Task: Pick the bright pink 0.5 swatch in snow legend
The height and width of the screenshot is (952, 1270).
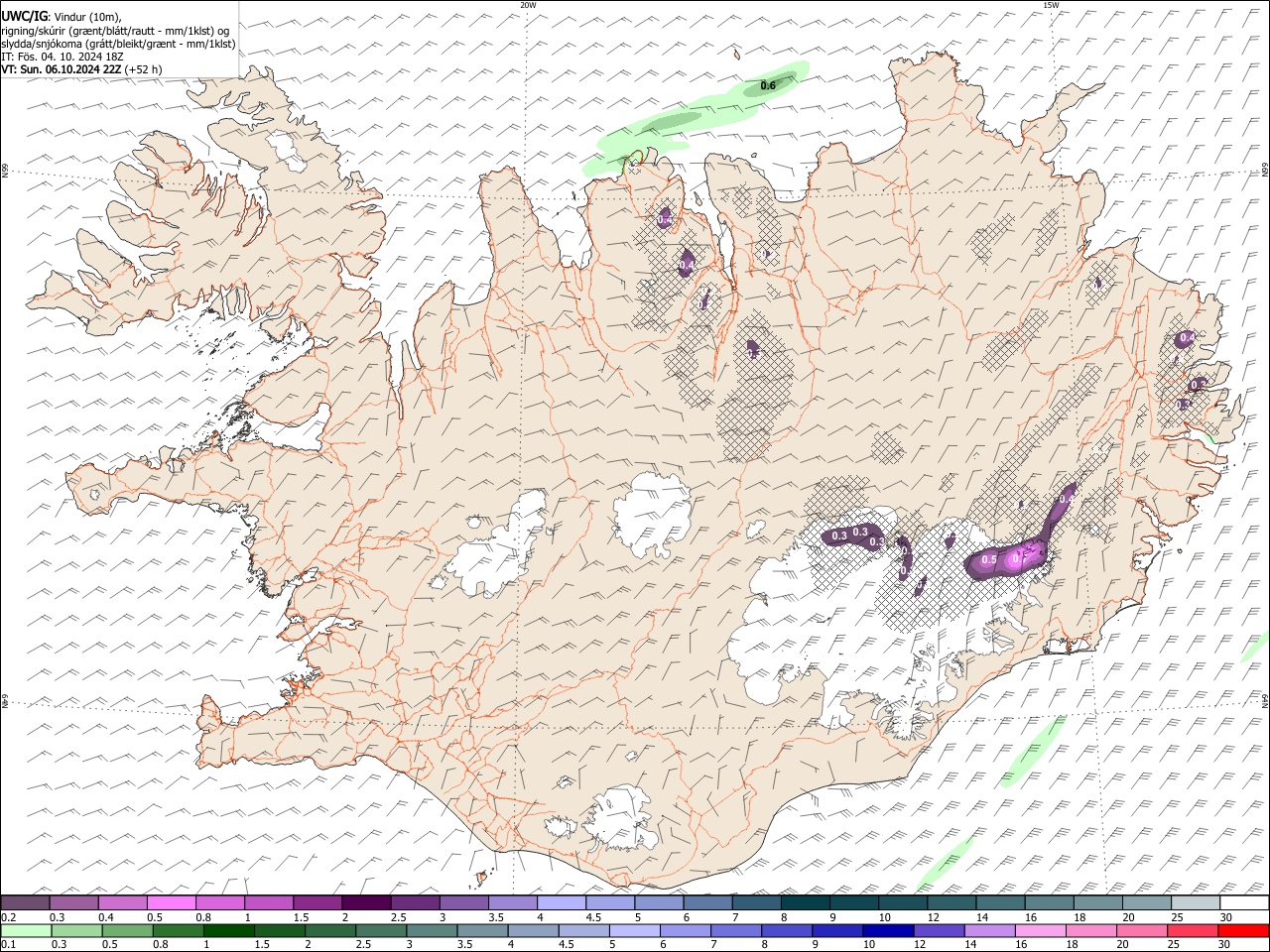Action: [x=171, y=902]
